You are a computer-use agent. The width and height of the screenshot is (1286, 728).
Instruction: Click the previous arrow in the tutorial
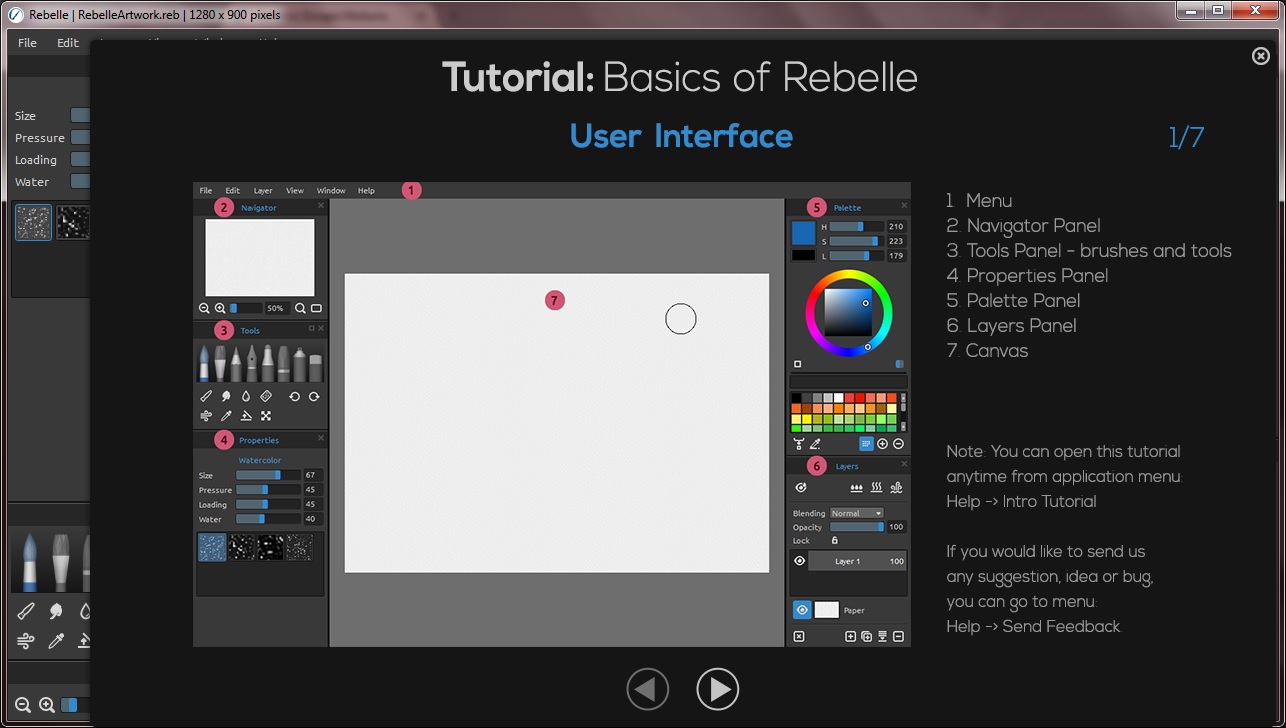pos(648,689)
